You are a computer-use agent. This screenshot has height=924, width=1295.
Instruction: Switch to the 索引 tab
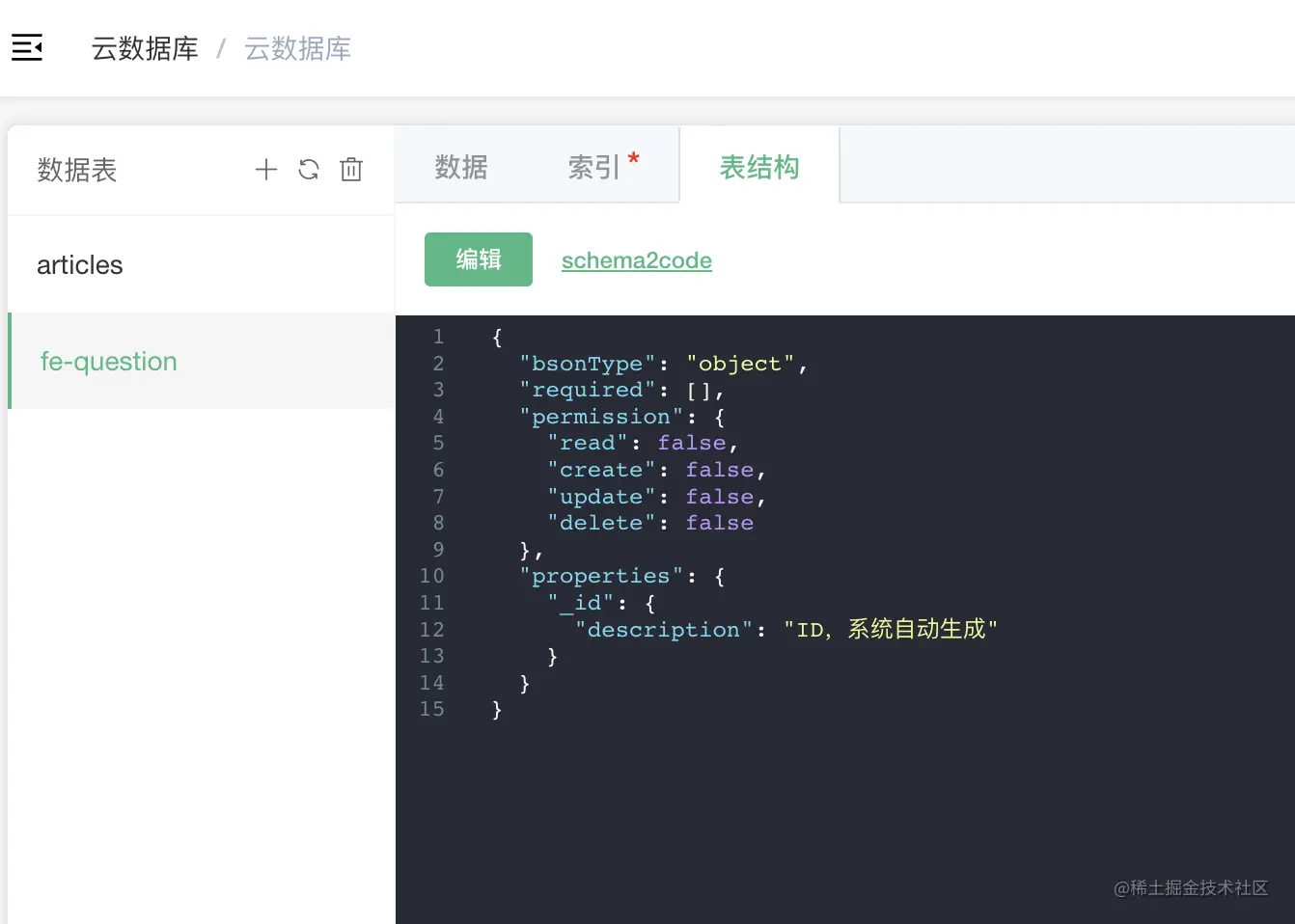point(593,167)
